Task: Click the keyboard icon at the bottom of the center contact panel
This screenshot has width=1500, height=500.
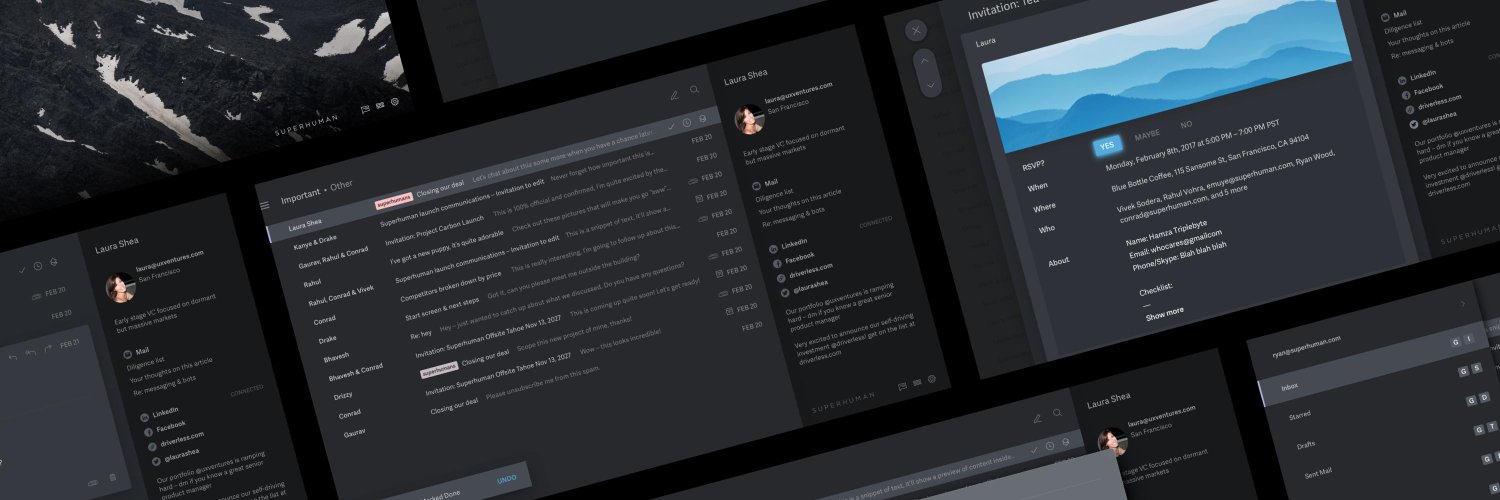Action: (x=917, y=382)
